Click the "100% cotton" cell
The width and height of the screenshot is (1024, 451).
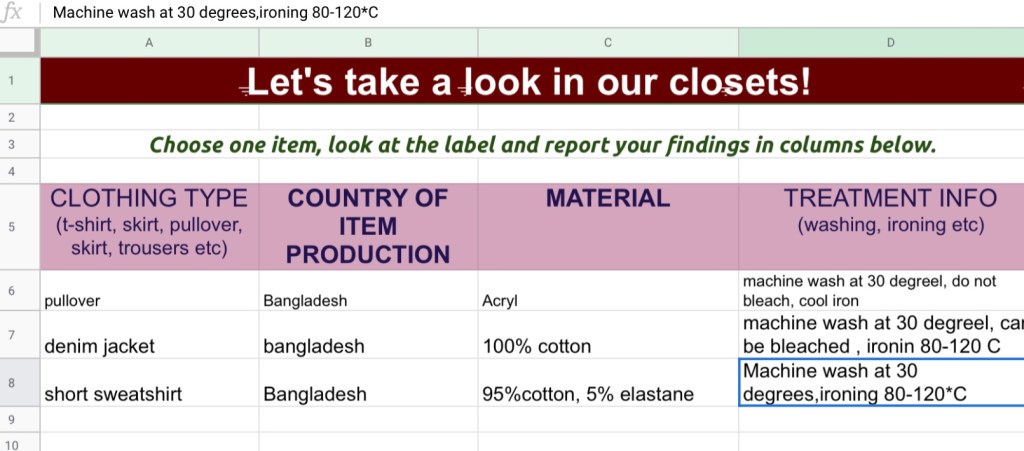(608, 346)
